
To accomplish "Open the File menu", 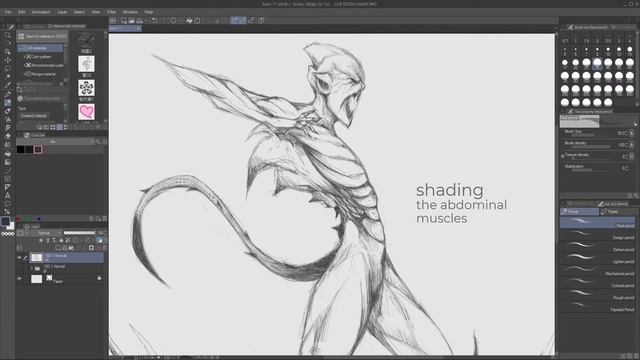I will coord(8,12).
